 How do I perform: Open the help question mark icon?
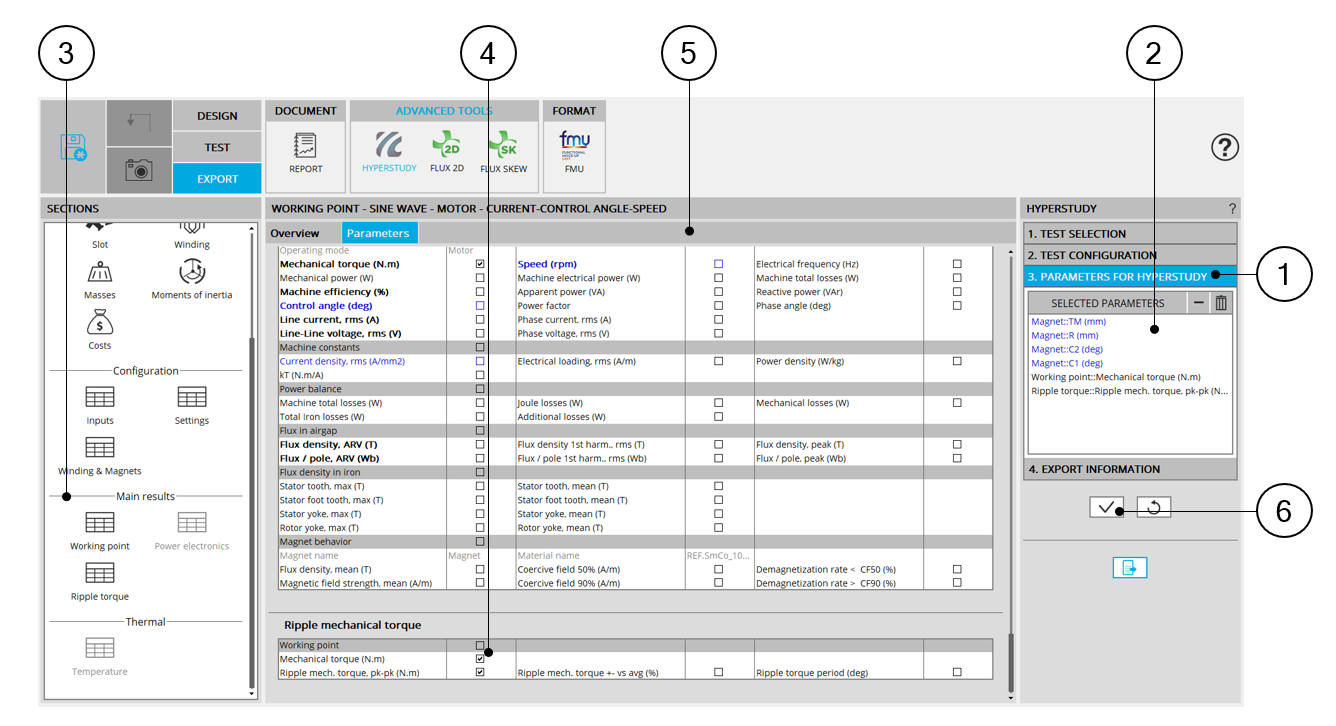[x=1224, y=148]
